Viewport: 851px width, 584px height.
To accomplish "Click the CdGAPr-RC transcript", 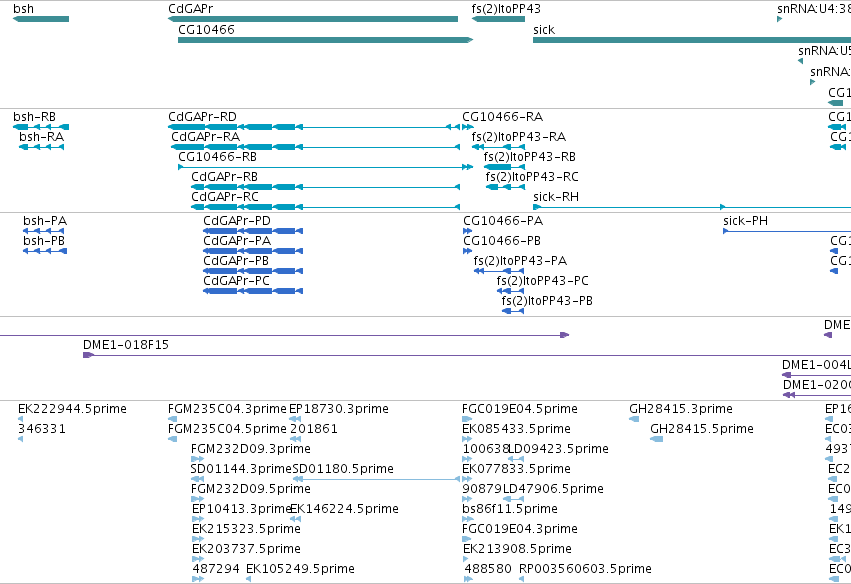I will [325, 207].
